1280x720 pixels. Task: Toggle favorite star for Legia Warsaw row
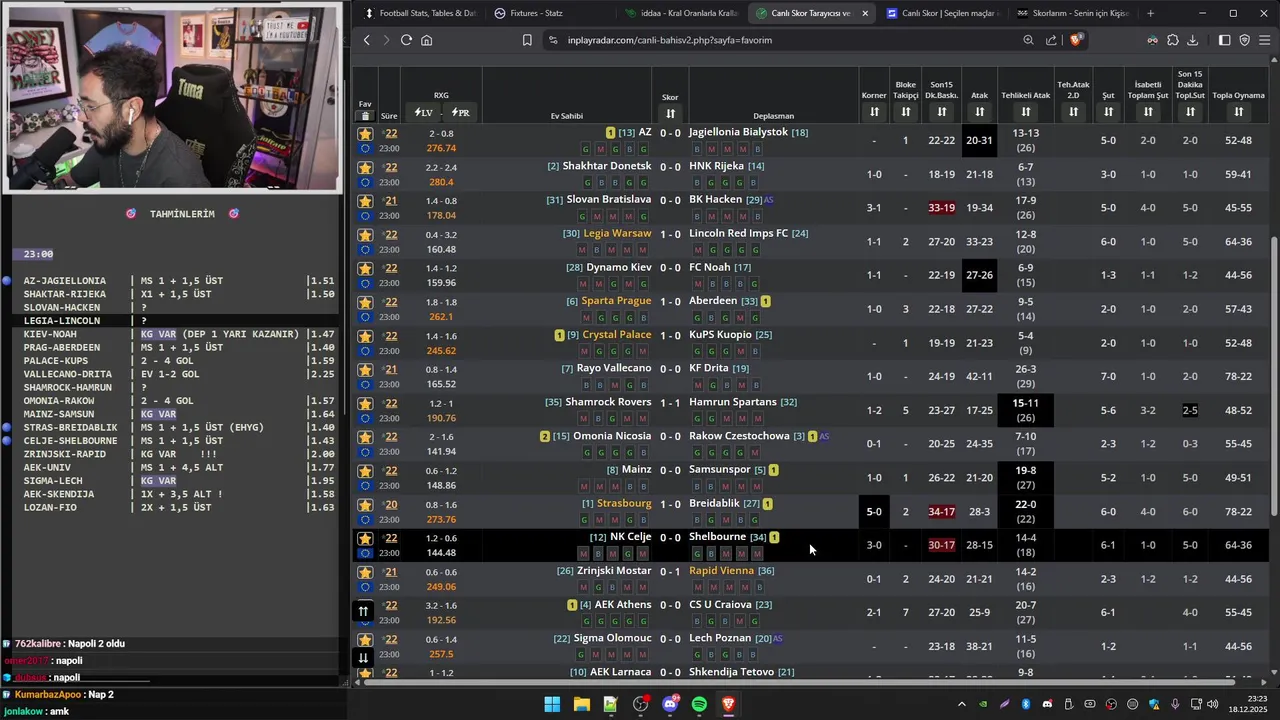coord(365,235)
